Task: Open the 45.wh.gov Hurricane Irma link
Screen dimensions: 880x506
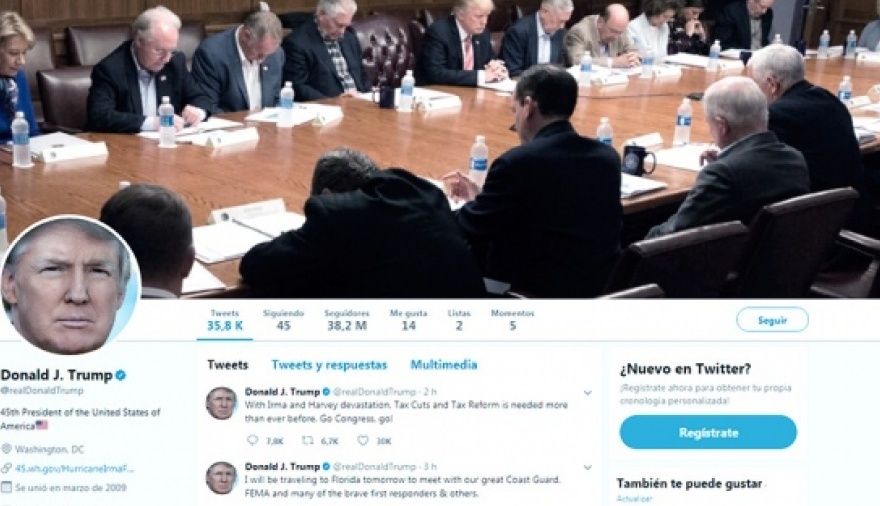Action: 75,468
